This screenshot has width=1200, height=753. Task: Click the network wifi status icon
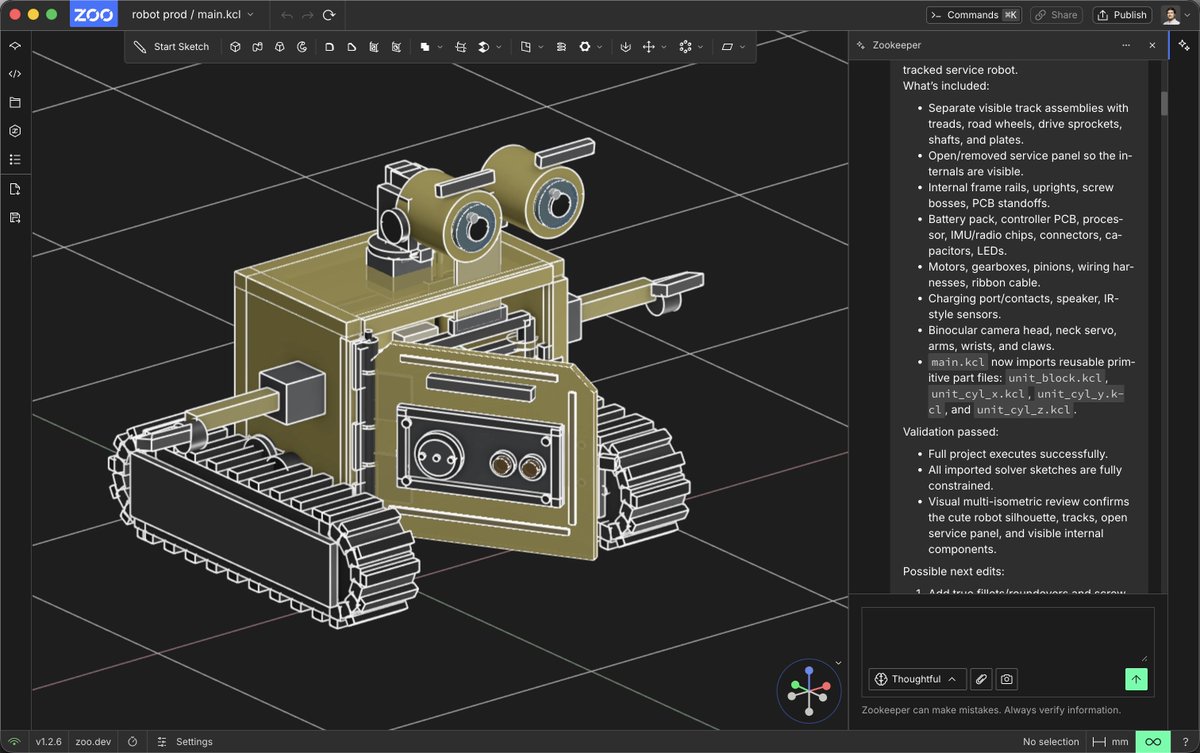pos(14,742)
